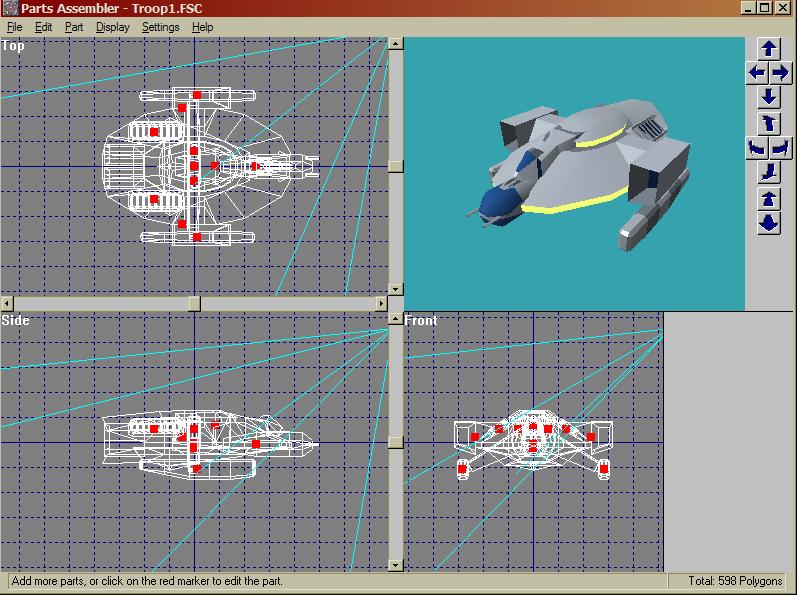Select rightmost red part marker in Top view
The image size is (800, 600).
click(254, 167)
